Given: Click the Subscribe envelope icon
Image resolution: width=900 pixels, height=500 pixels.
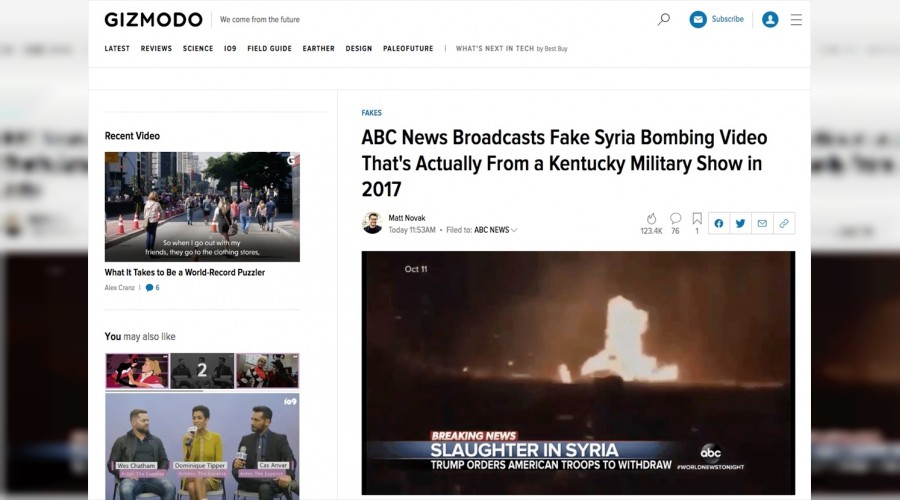Looking at the screenshot, I should (x=698, y=20).
